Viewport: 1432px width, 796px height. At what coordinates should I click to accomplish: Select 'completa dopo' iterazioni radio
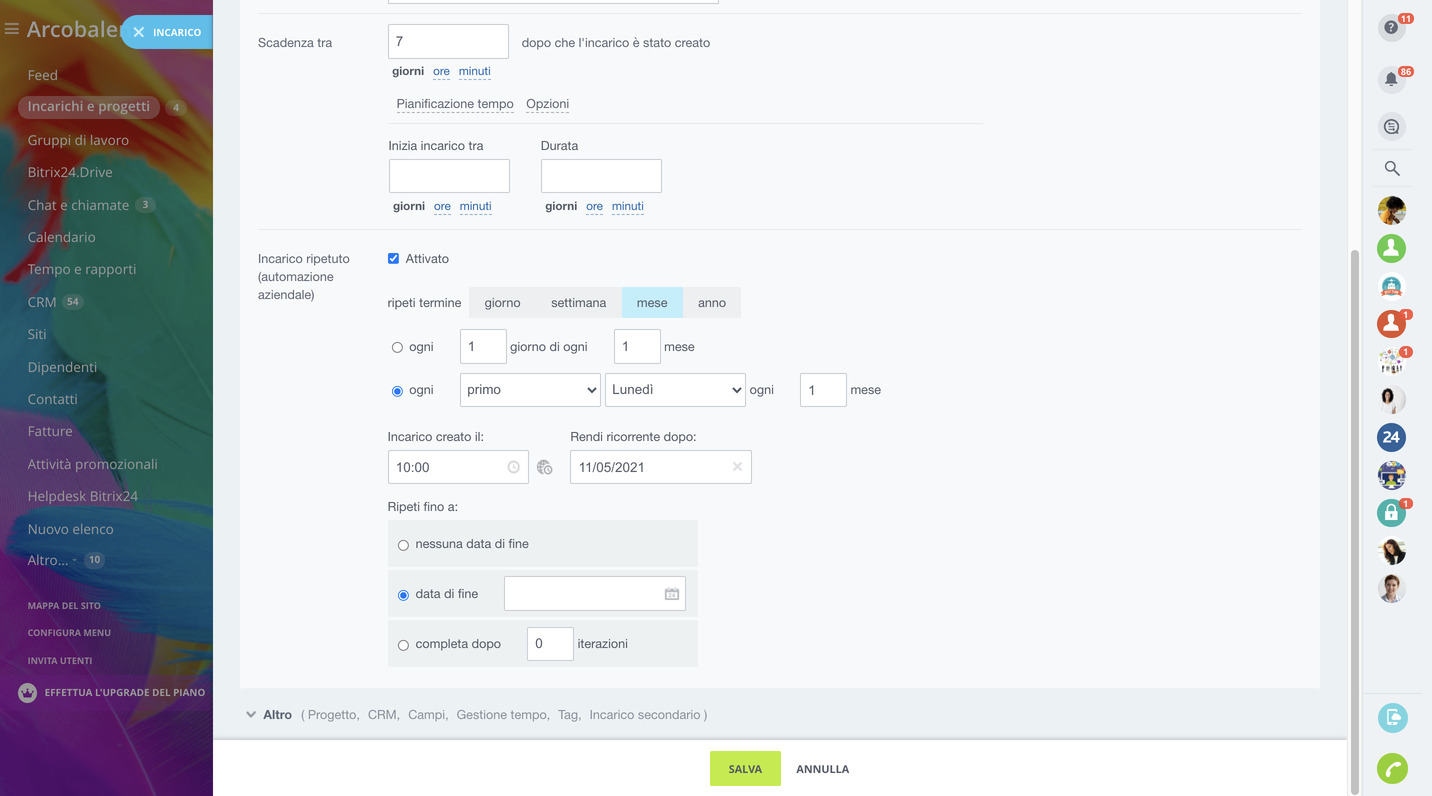403,645
